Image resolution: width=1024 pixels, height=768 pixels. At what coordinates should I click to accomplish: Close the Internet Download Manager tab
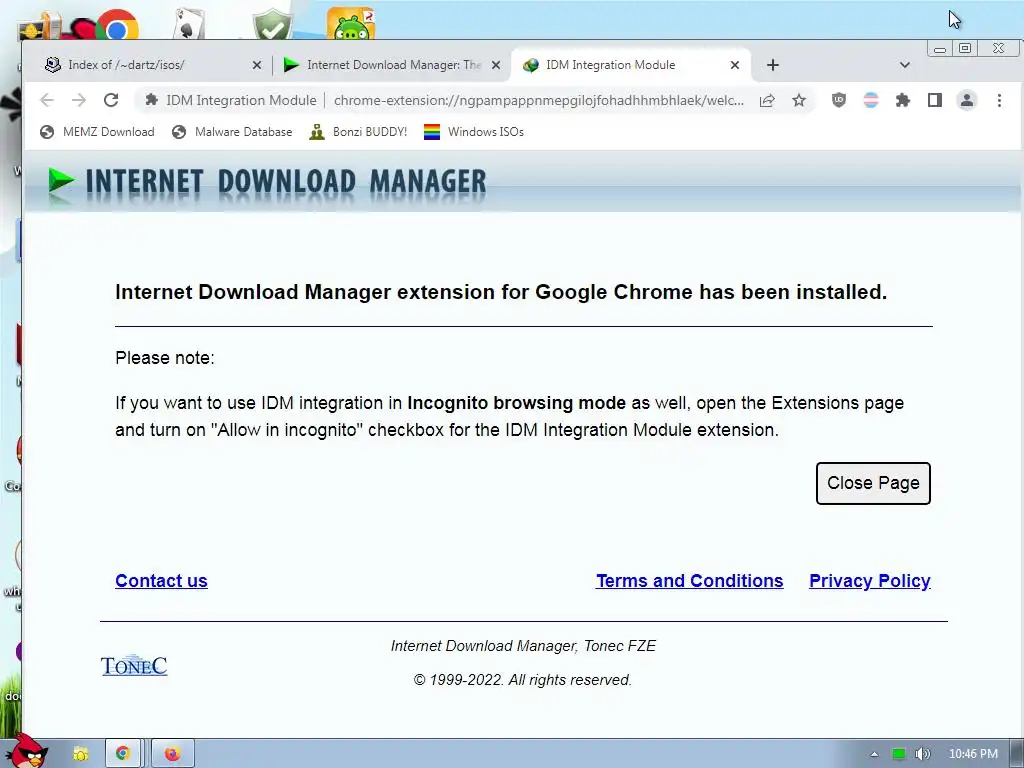[x=496, y=65]
